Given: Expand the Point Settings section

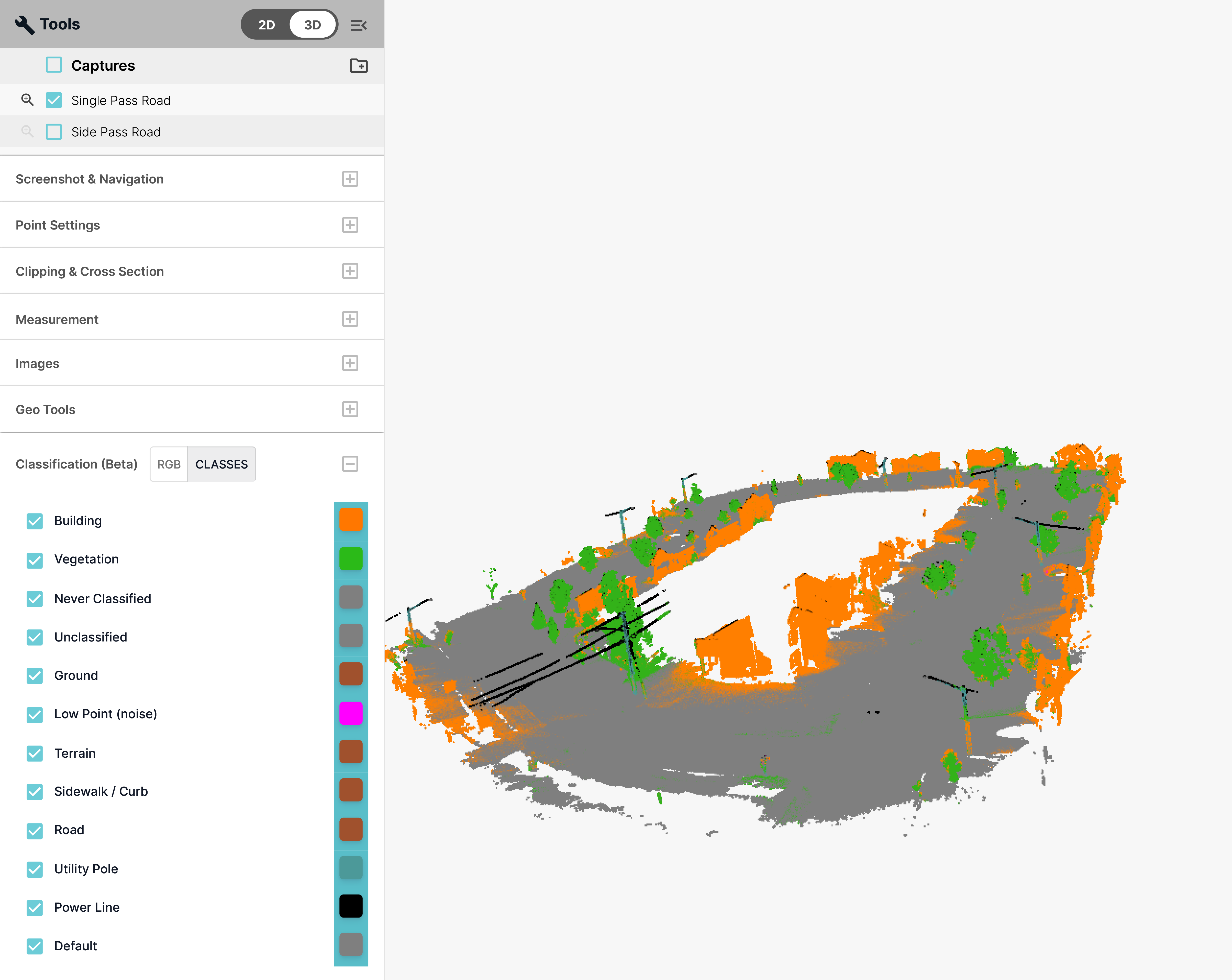Looking at the screenshot, I should point(350,225).
